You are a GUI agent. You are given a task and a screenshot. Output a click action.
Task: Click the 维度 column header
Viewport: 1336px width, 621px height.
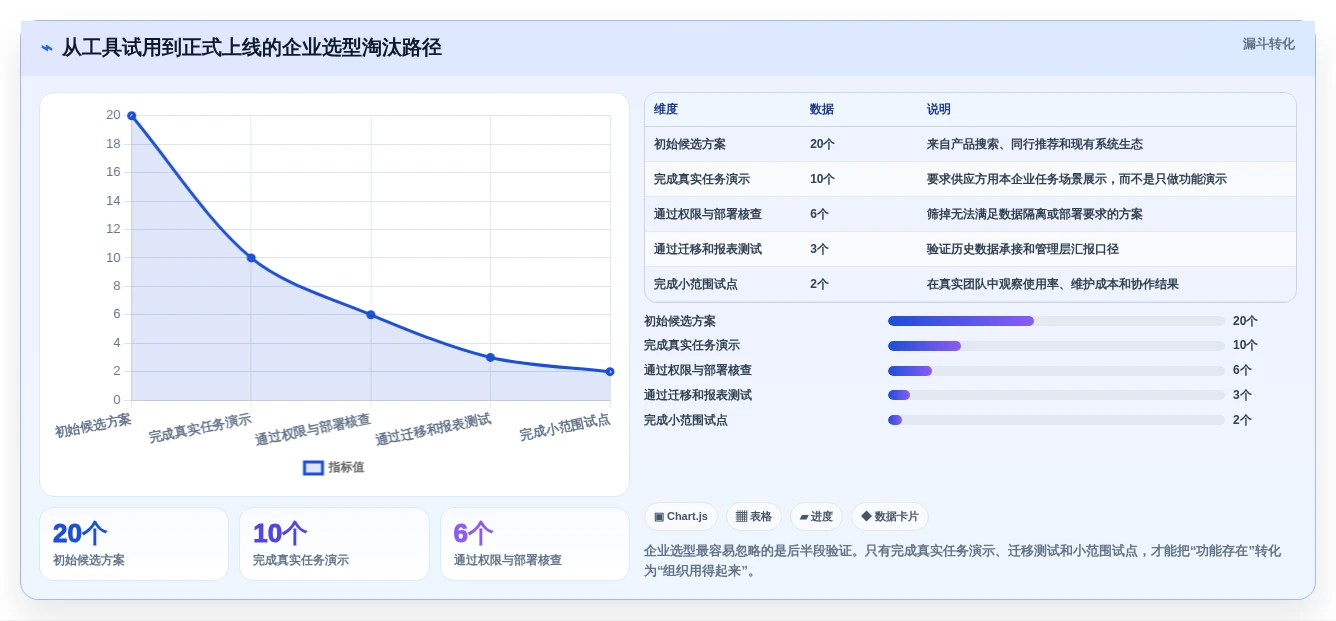[666, 109]
